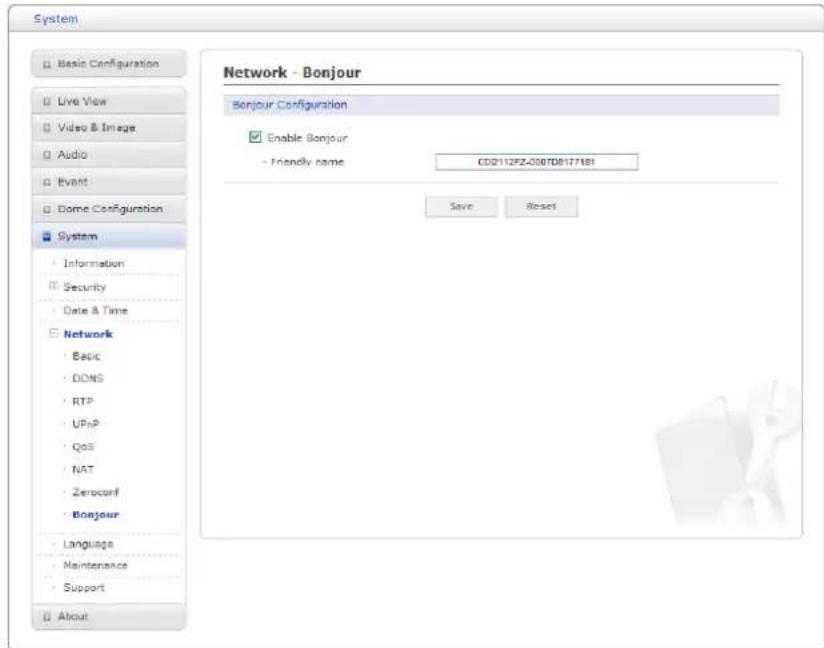This screenshot has width=824, height=648.
Task: Collapse the Network submenu minus icon
Action: tap(53, 333)
